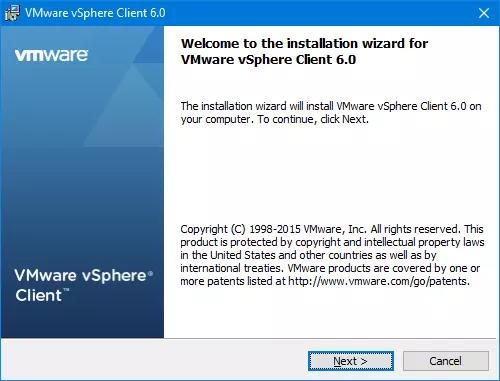The image size is (500, 381).
Task: Click the empty grey area beside the Next button
Action: click(153, 361)
